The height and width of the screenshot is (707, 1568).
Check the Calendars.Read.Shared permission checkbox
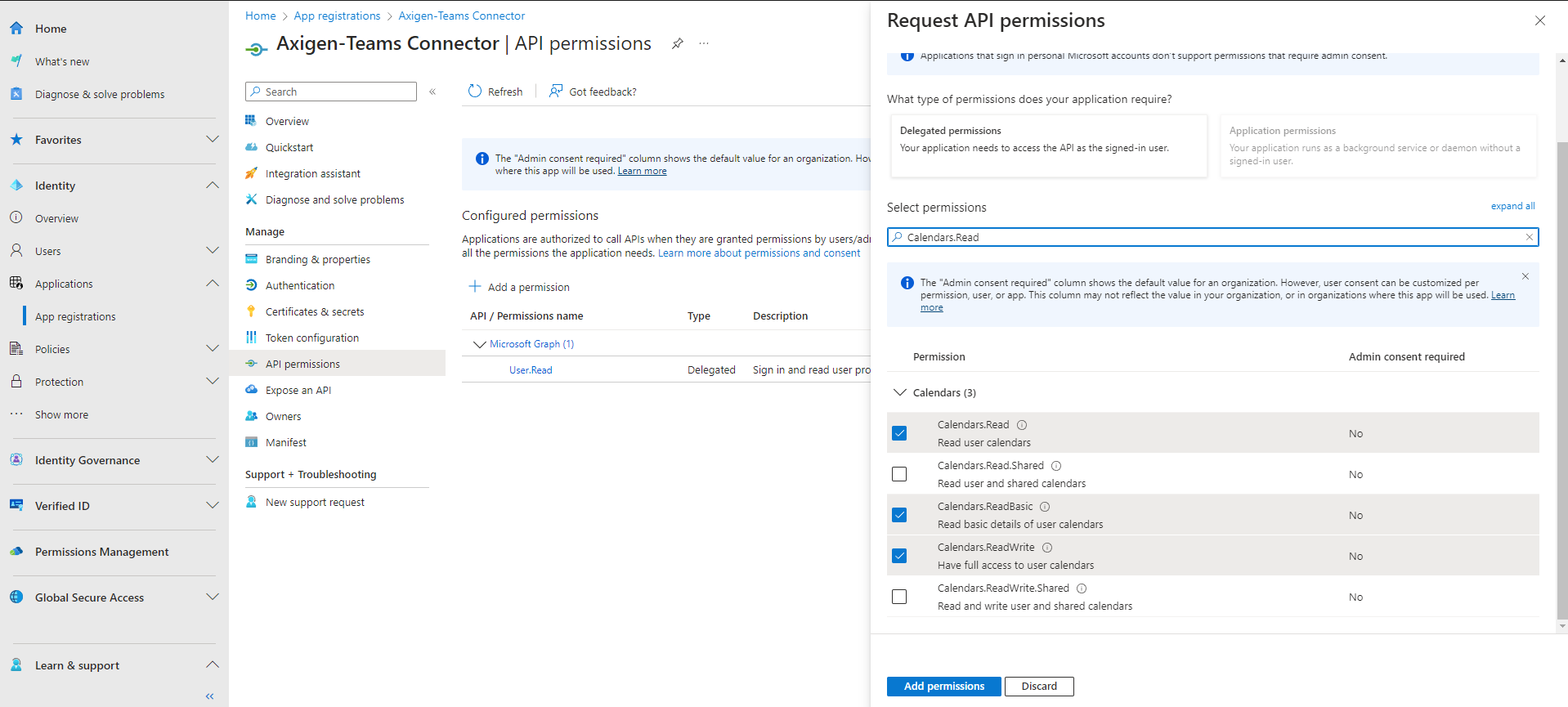coord(899,474)
